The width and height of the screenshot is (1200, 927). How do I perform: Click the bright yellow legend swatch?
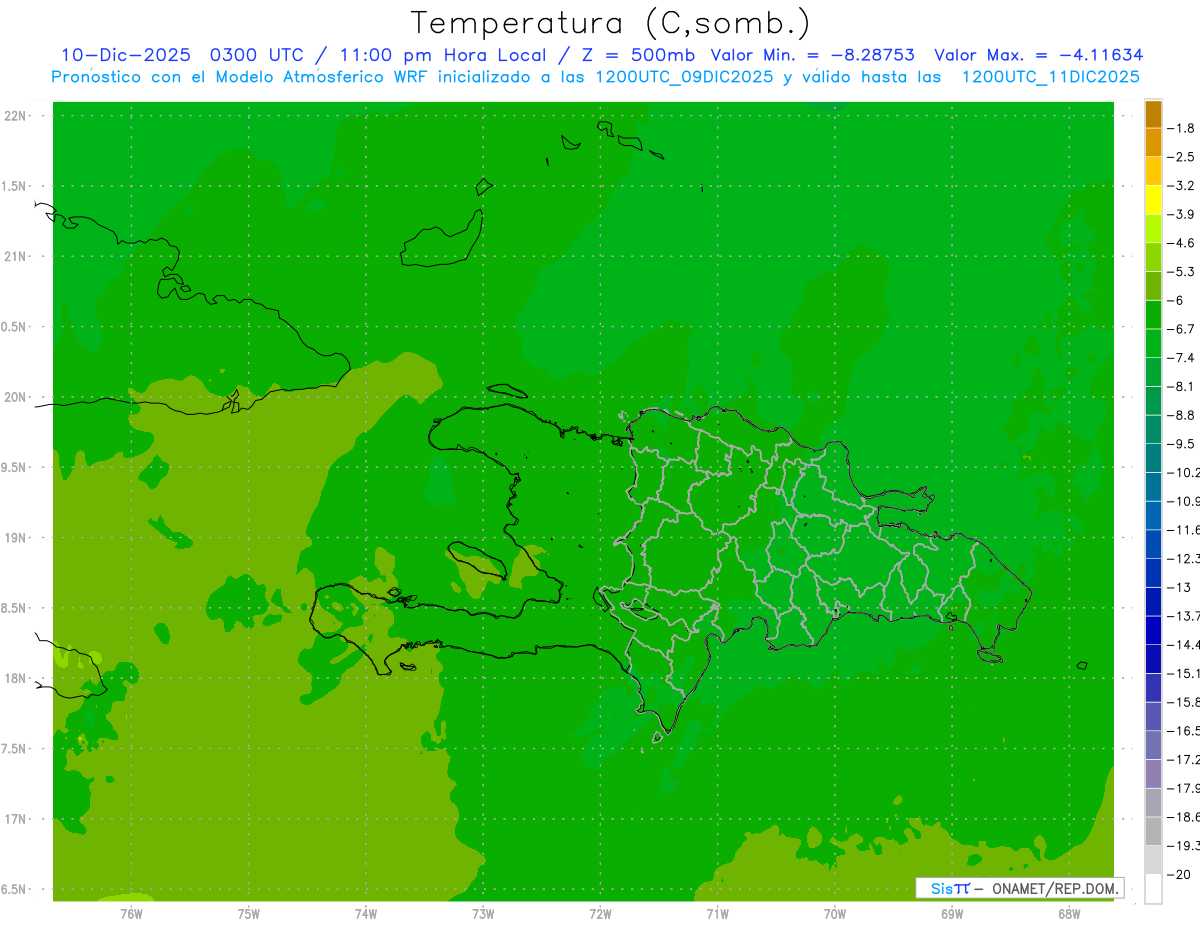pyautogui.click(x=1153, y=200)
